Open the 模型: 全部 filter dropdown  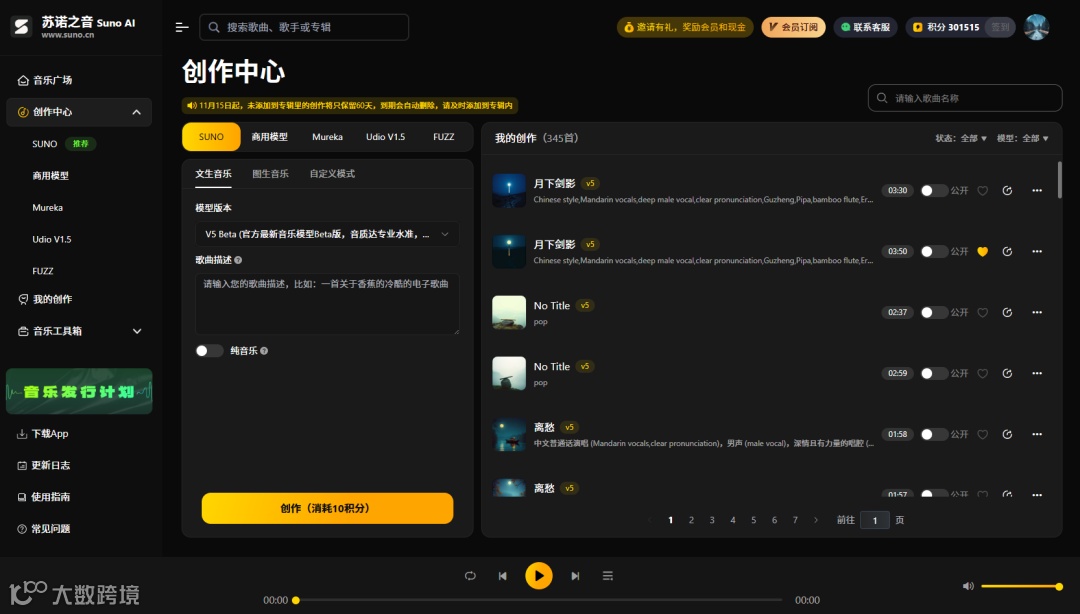[1023, 139]
